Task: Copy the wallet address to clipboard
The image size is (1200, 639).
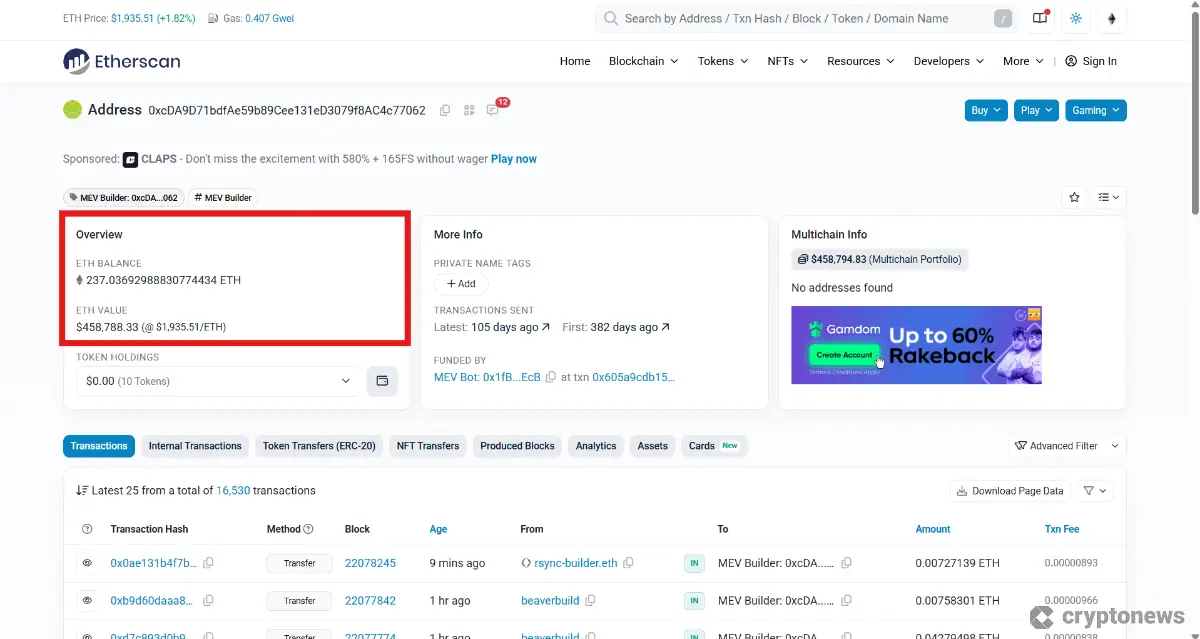Action: click(x=444, y=110)
